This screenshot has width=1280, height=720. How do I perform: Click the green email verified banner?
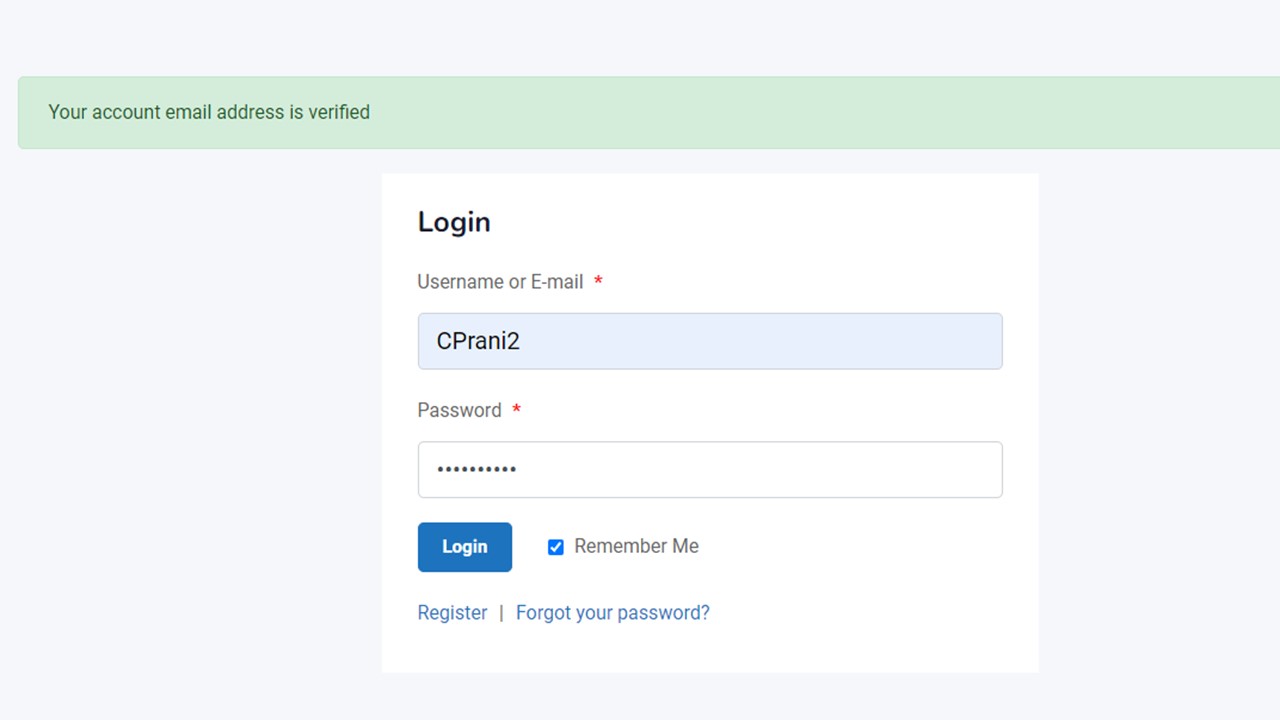640,112
